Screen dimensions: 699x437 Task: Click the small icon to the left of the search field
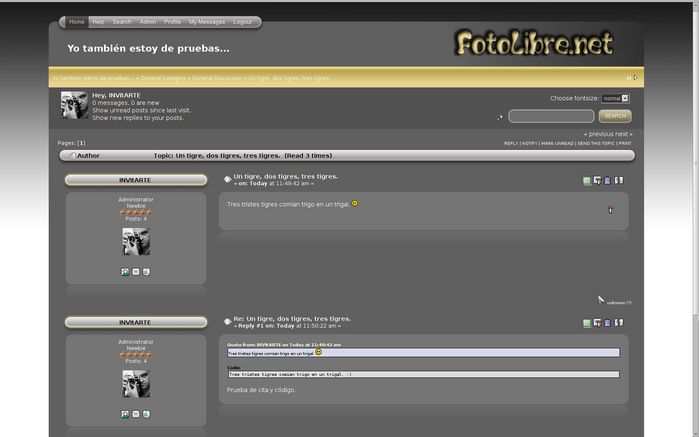tap(500, 117)
